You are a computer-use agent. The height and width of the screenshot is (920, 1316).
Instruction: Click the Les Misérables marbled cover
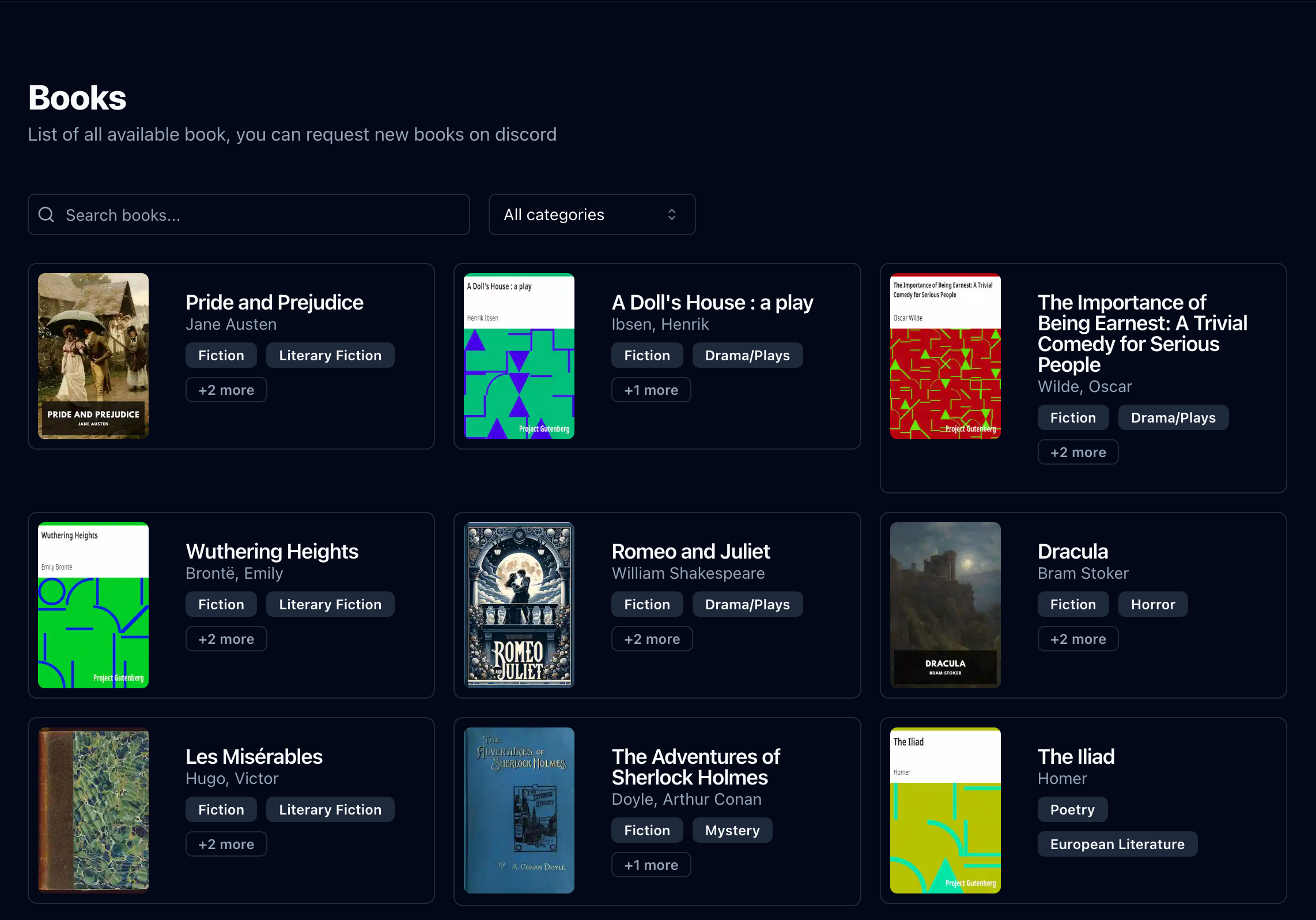click(93, 810)
